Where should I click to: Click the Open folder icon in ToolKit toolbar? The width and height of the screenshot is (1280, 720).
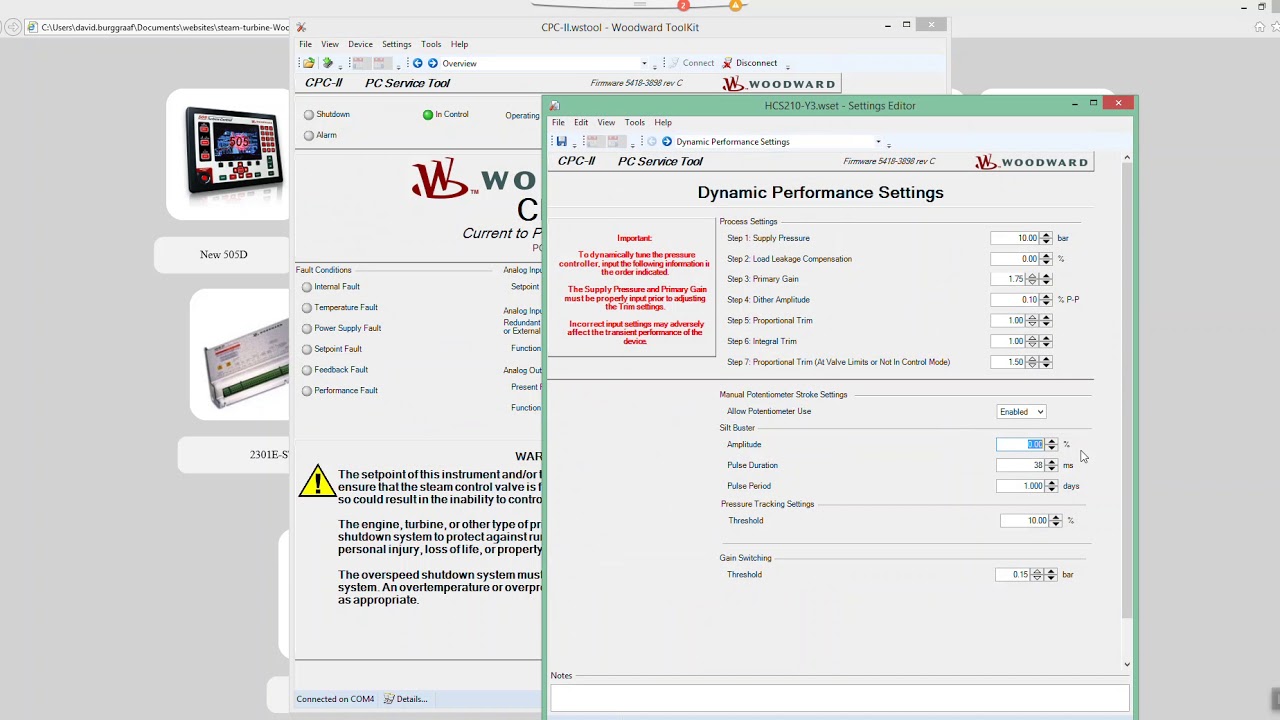(x=308, y=63)
